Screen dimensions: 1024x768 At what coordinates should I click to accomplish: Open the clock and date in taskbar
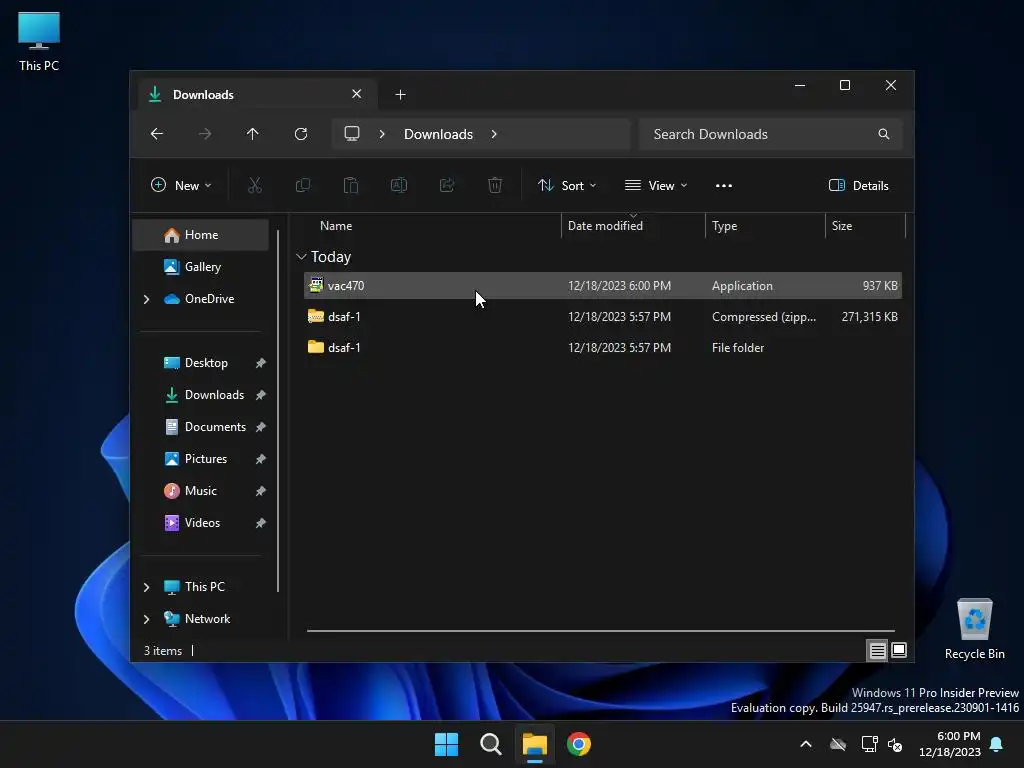click(x=950, y=744)
